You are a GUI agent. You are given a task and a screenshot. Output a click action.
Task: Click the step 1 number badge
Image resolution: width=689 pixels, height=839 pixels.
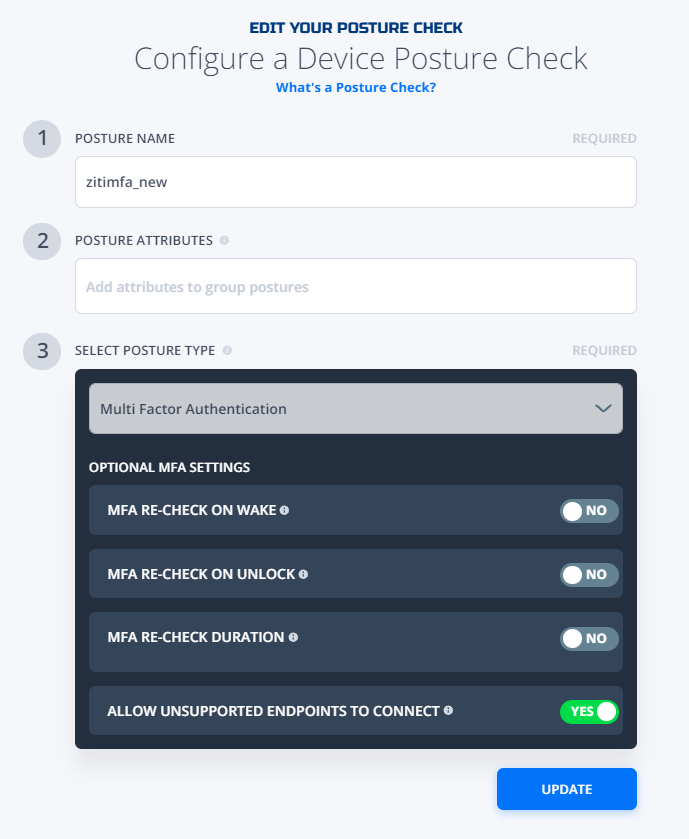tap(42, 139)
